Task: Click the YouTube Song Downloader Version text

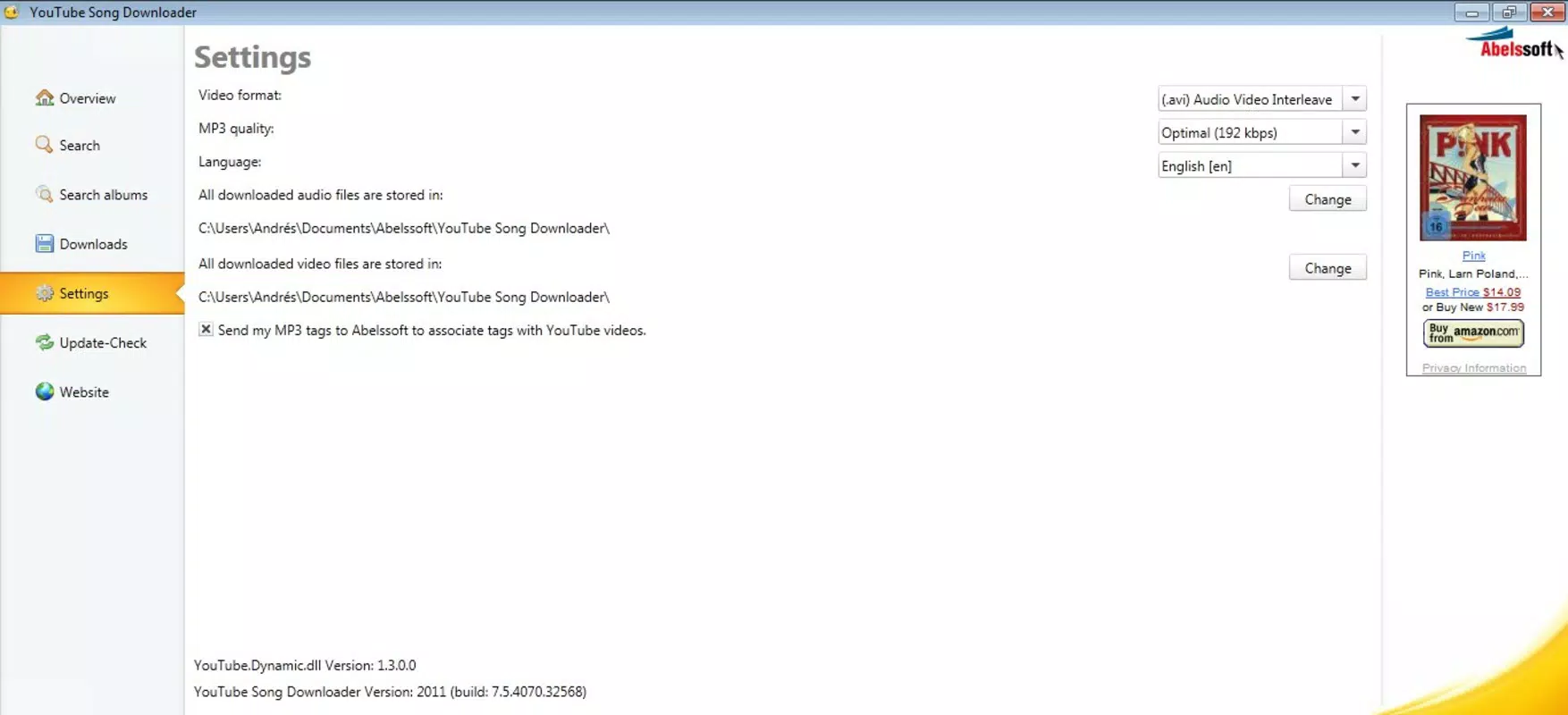Action: click(x=390, y=692)
